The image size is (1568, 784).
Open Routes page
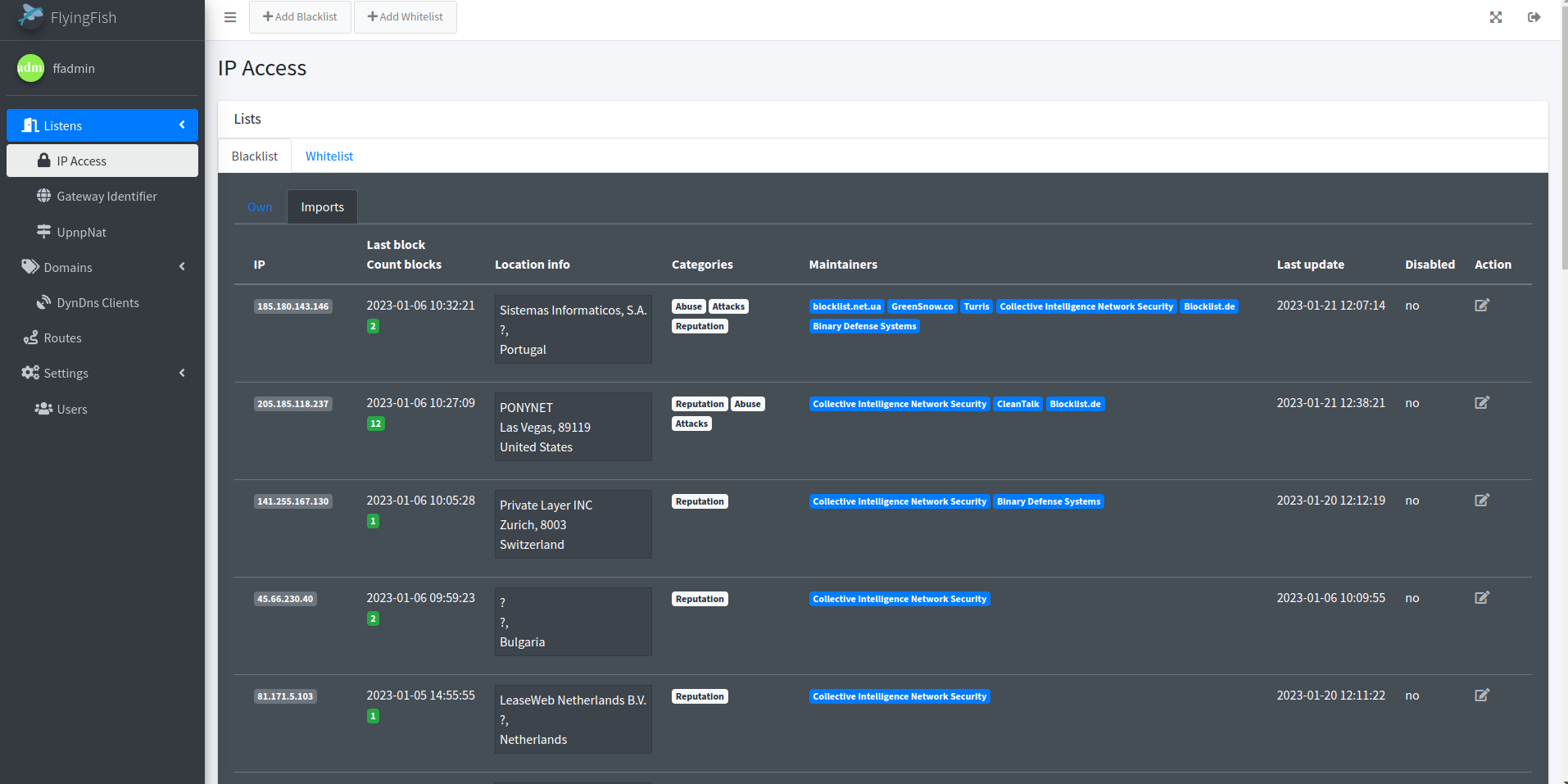pyautogui.click(x=102, y=338)
